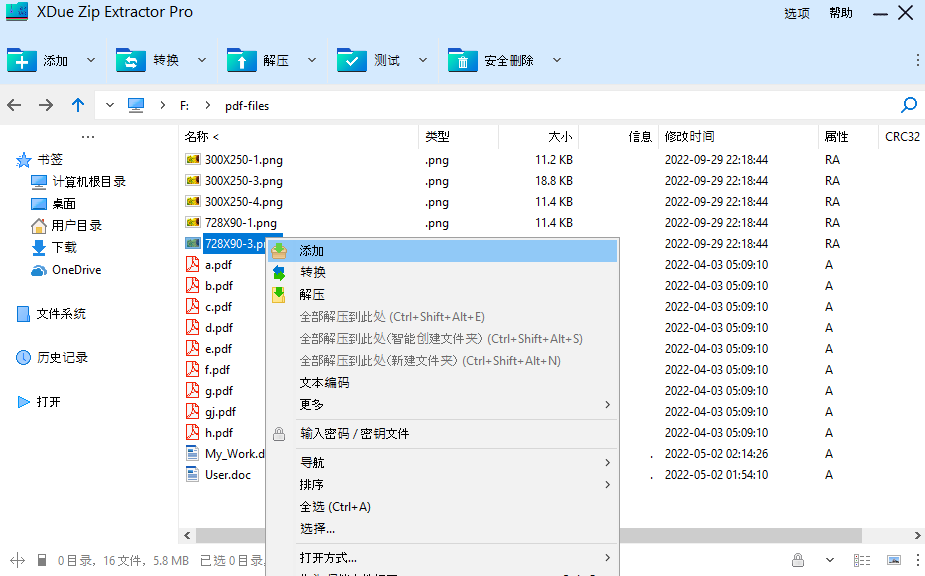Viewport: 925px width, 576px height.
Task: Click the image preview icon in the status bar
Action: click(x=893, y=560)
